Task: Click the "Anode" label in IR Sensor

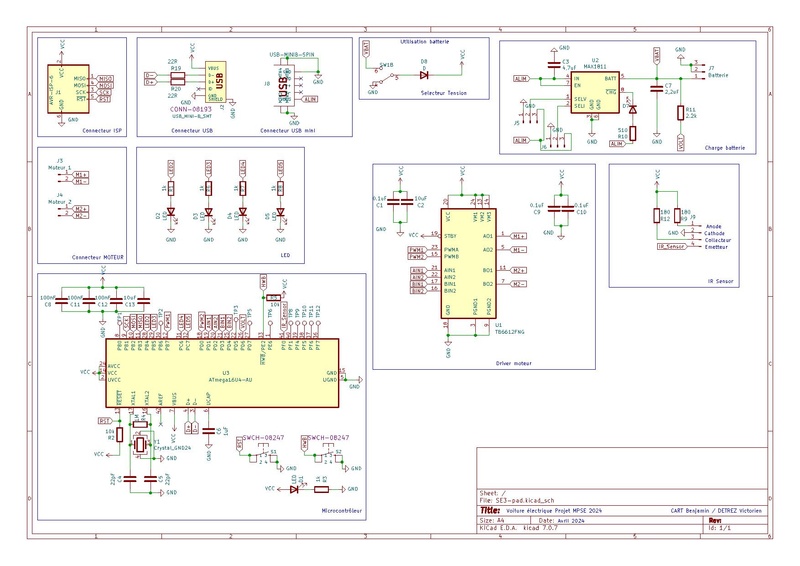Action: [x=713, y=227]
